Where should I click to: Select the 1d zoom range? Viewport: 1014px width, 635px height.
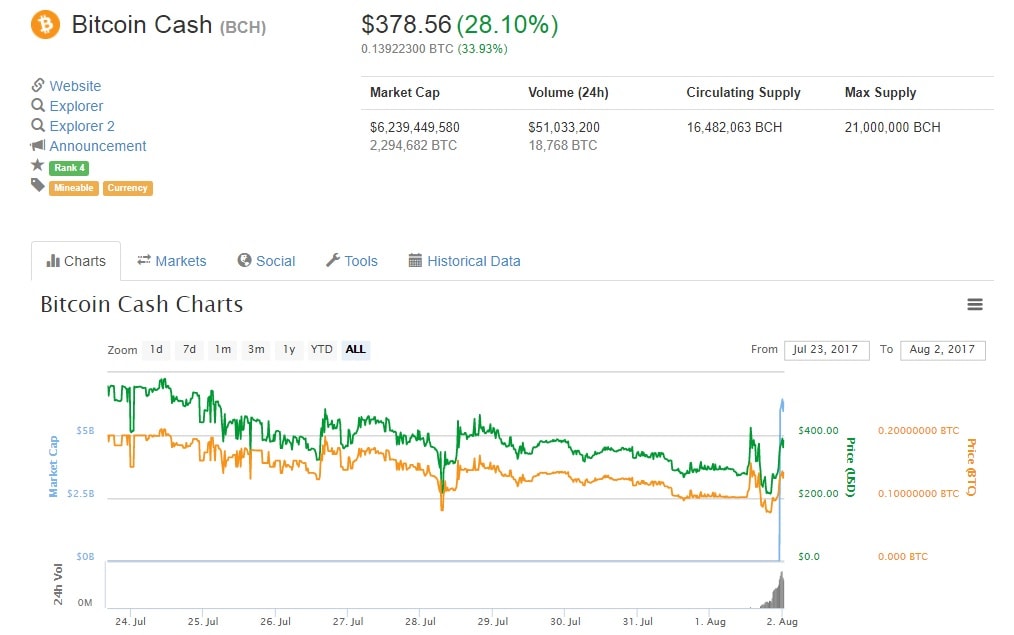(x=156, y=350)
